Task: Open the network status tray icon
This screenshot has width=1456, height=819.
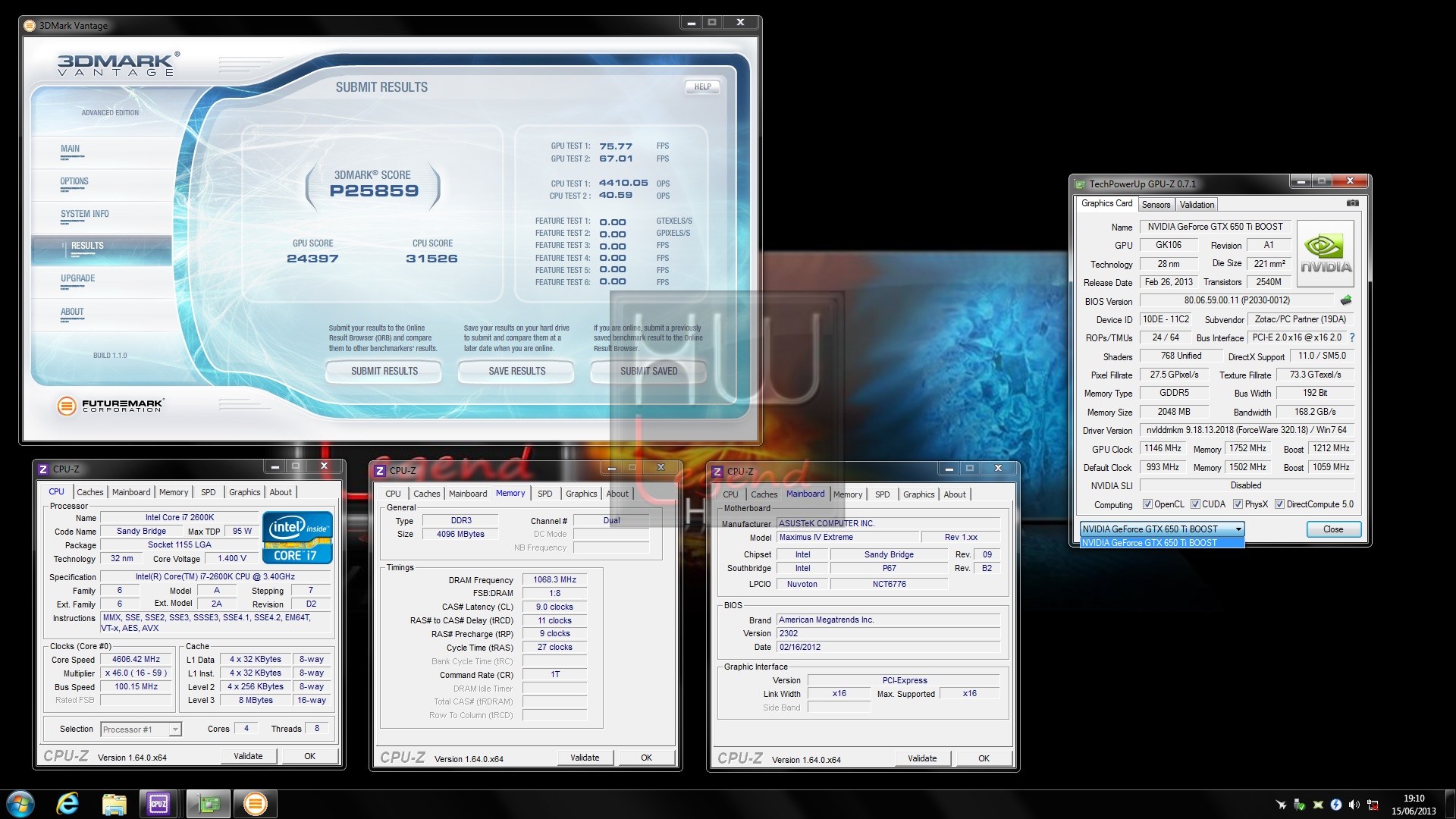Action: pyautogui.click(x=1373, y=804)
